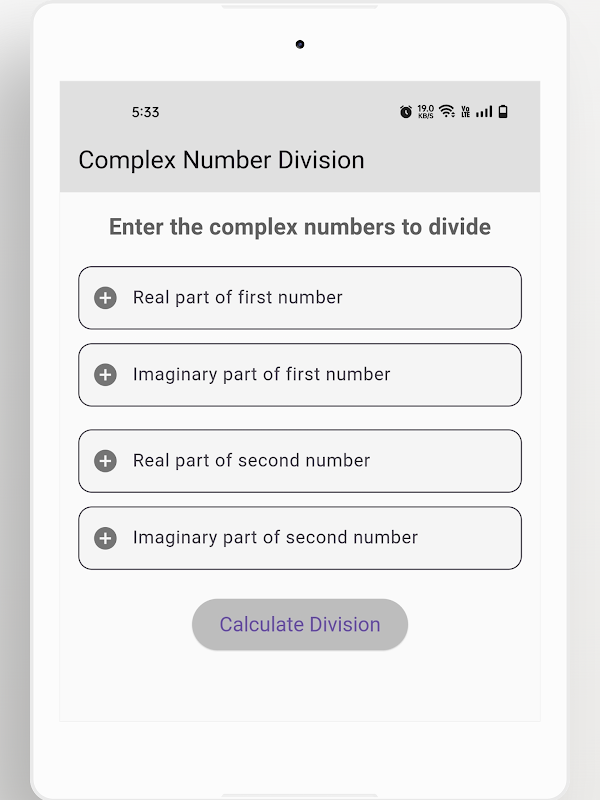The width and height of the screenshot is (600, 800).
Task: Click plus icon beside Real part of second number
Action: point(105,461)
